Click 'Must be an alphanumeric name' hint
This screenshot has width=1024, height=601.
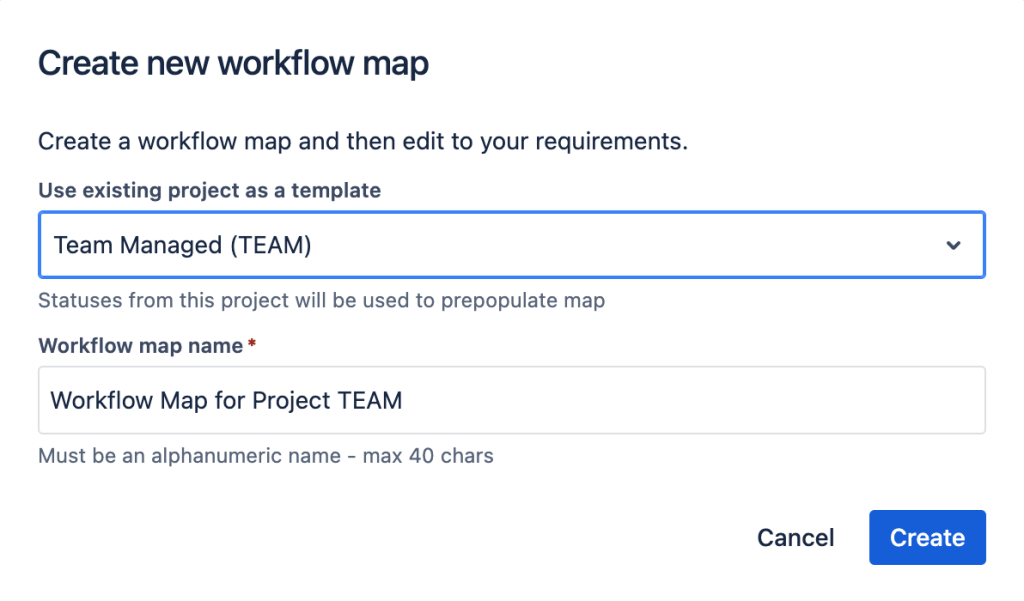[266, 455]
